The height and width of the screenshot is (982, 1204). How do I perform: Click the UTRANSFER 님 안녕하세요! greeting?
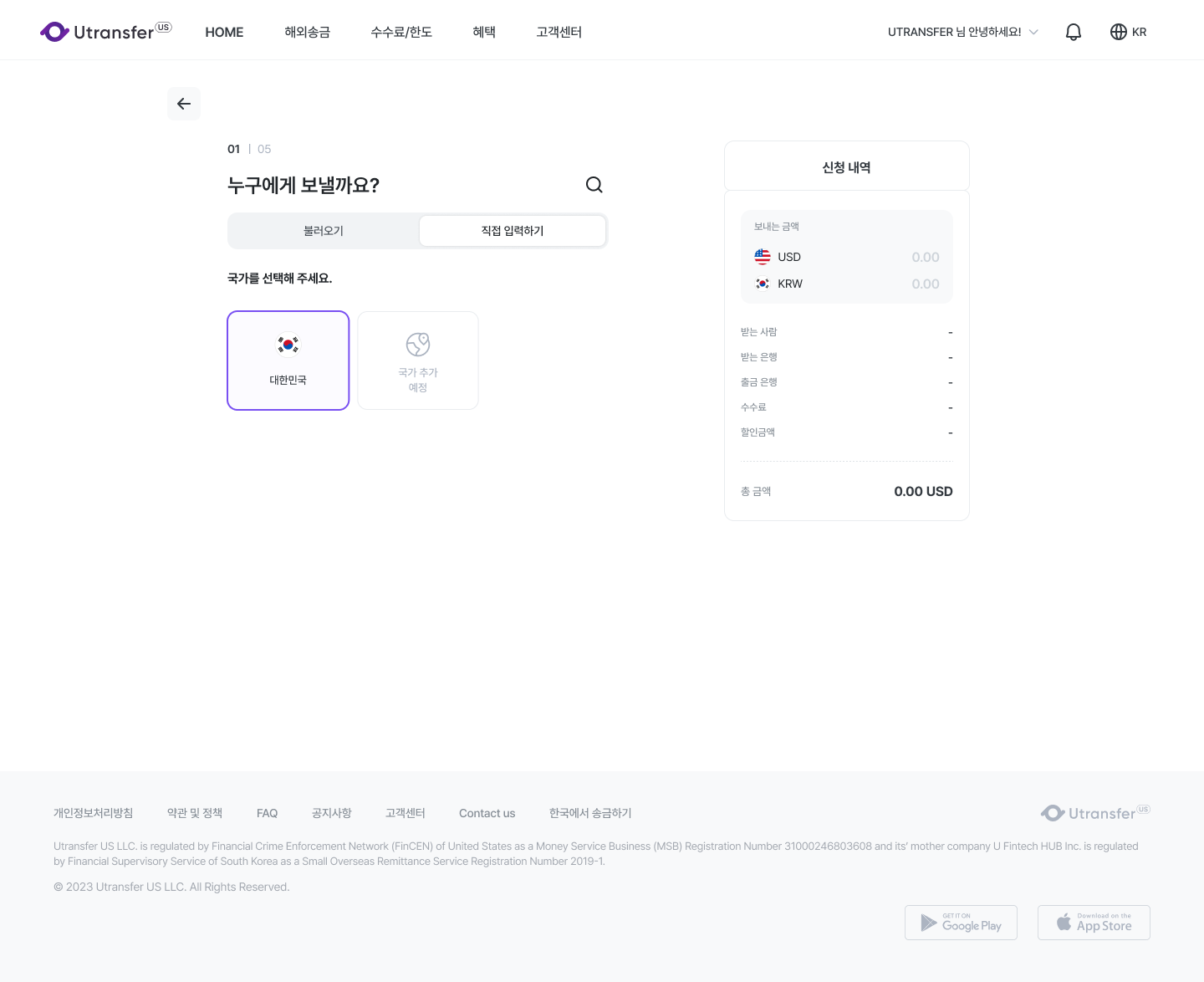(955, 32)
